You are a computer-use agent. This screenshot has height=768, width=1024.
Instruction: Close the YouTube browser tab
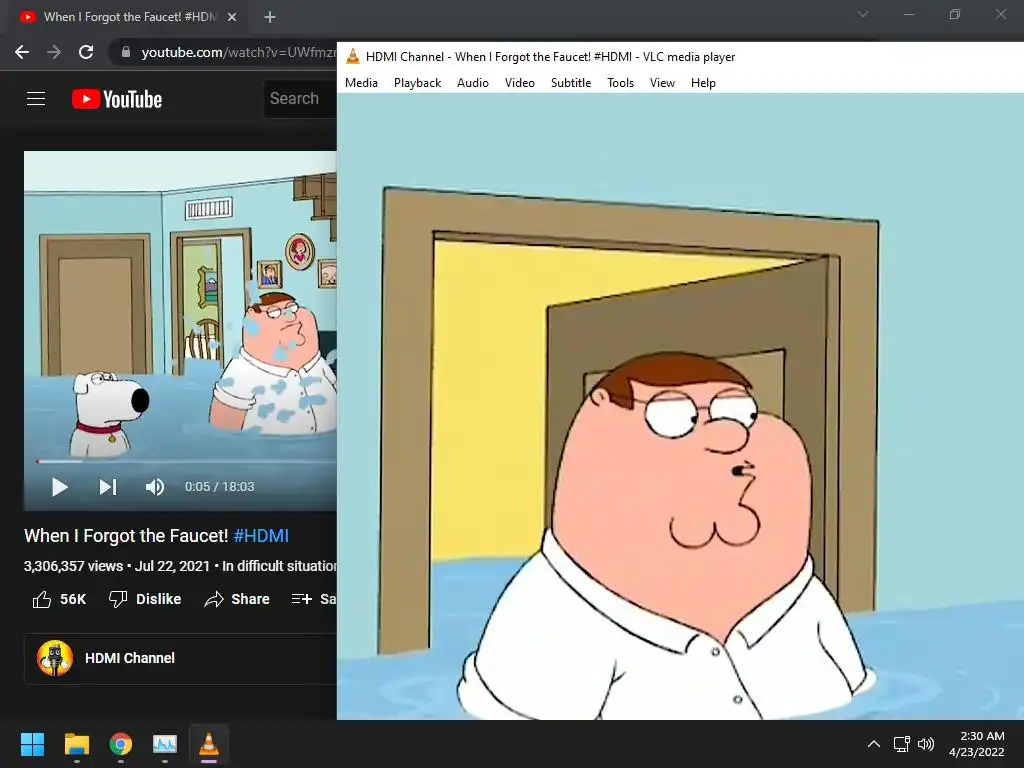point(232,17)
